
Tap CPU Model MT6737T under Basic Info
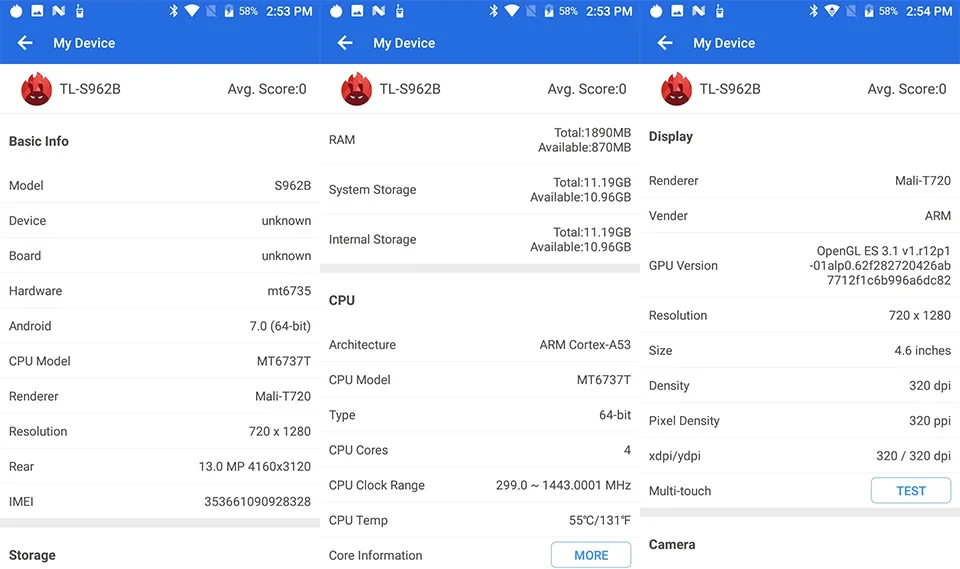160,361
